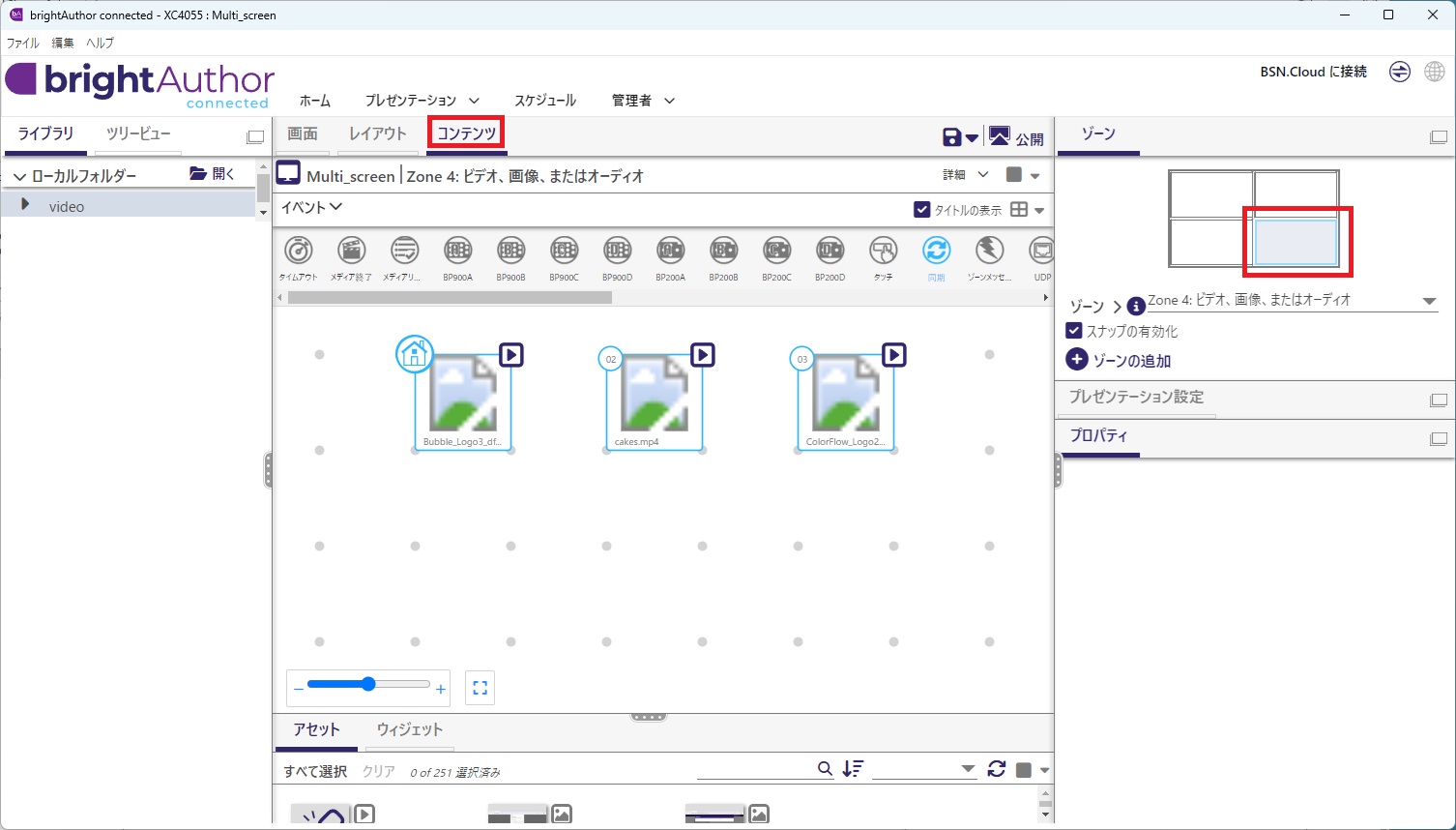
Task: Click the 開く folder button
Action: [213, 174]
